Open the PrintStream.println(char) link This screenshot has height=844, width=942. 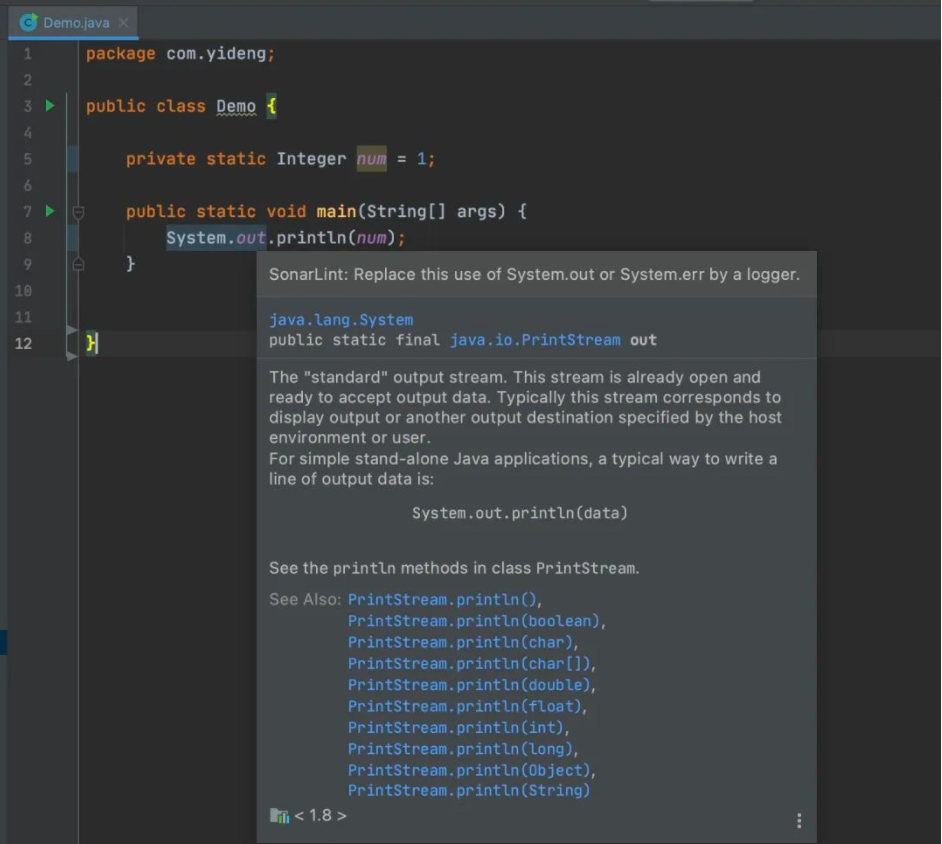coord(462,642)
